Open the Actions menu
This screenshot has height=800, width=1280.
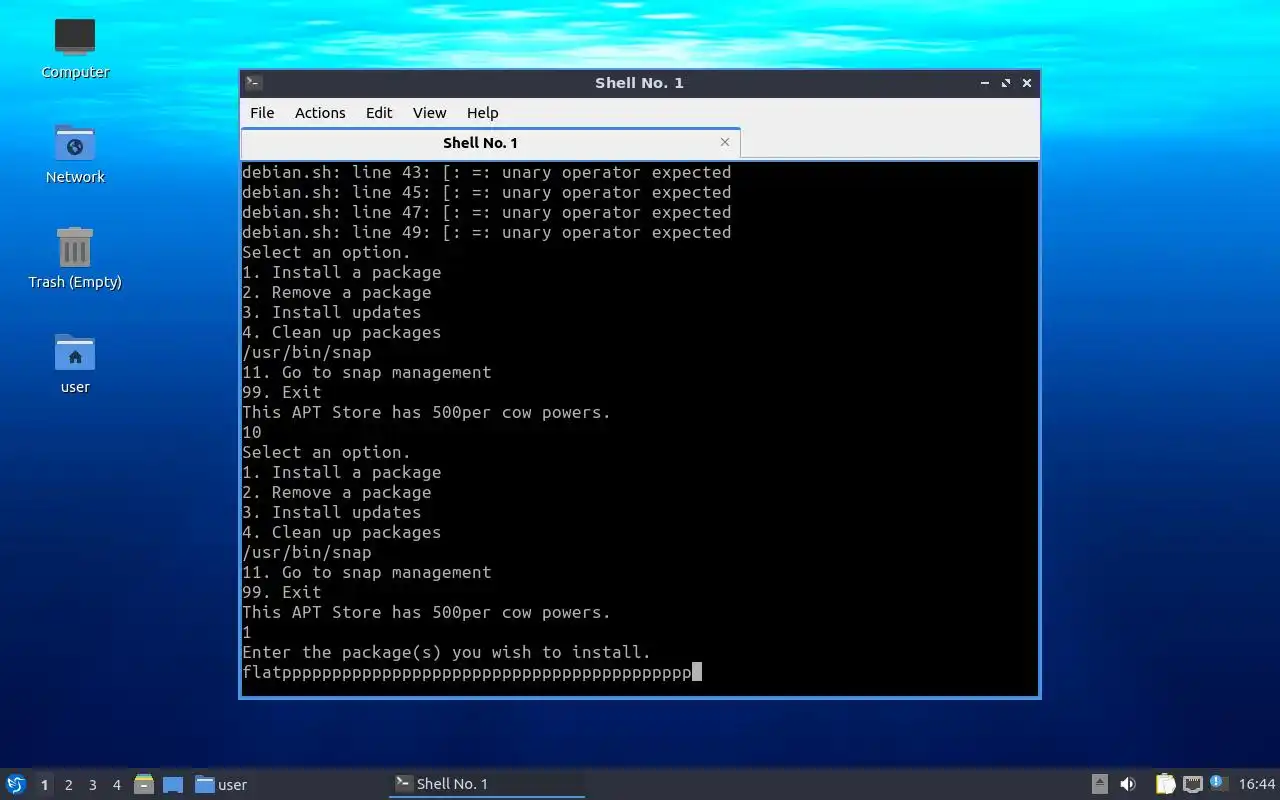[x=320, y=113]
